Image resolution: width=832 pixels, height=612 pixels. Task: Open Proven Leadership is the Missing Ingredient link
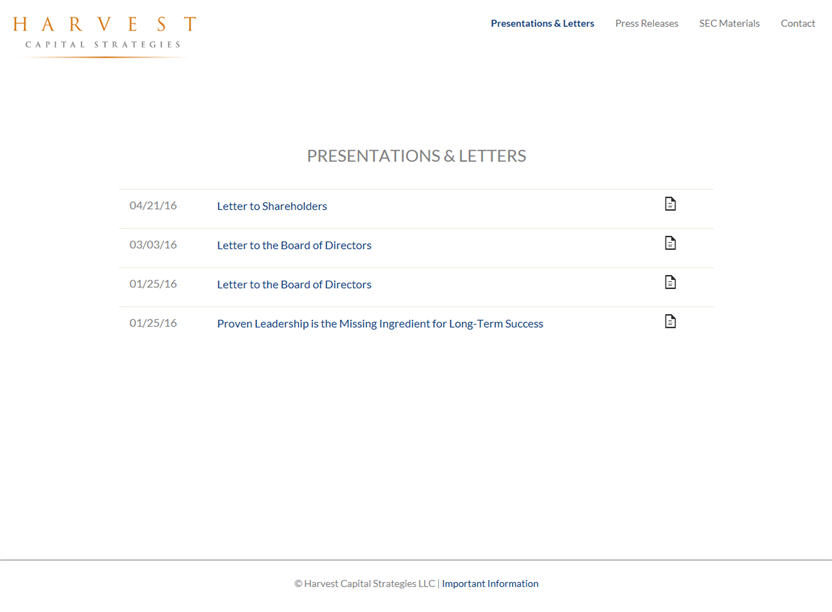click(x=380, y=323)
